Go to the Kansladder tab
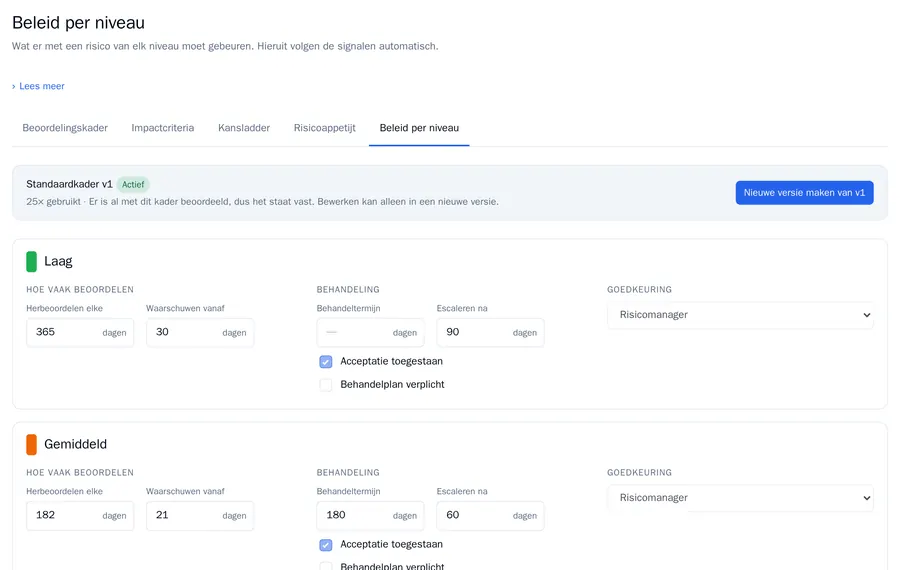The image size is (900, 570). point(244,128)
